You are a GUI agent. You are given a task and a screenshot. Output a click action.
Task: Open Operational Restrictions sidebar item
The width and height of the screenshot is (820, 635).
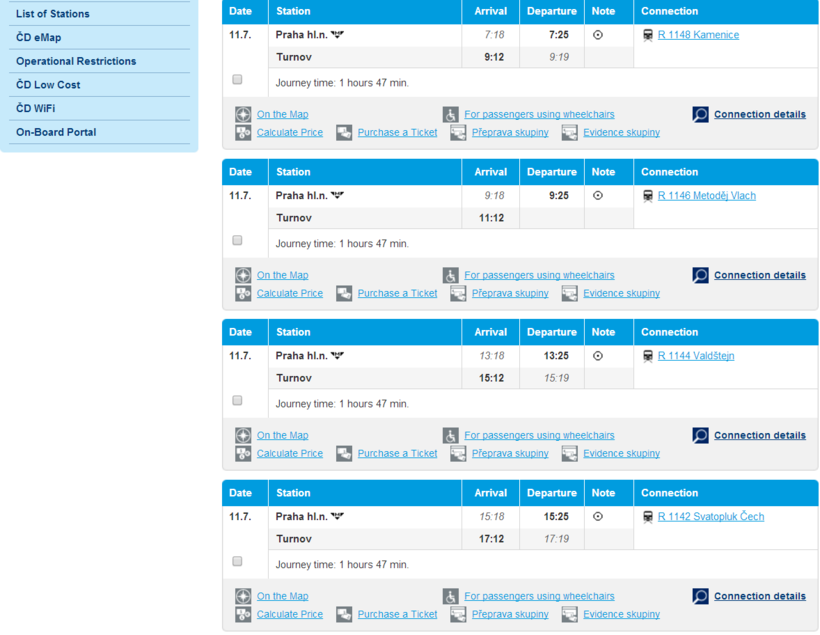(76, 61)
